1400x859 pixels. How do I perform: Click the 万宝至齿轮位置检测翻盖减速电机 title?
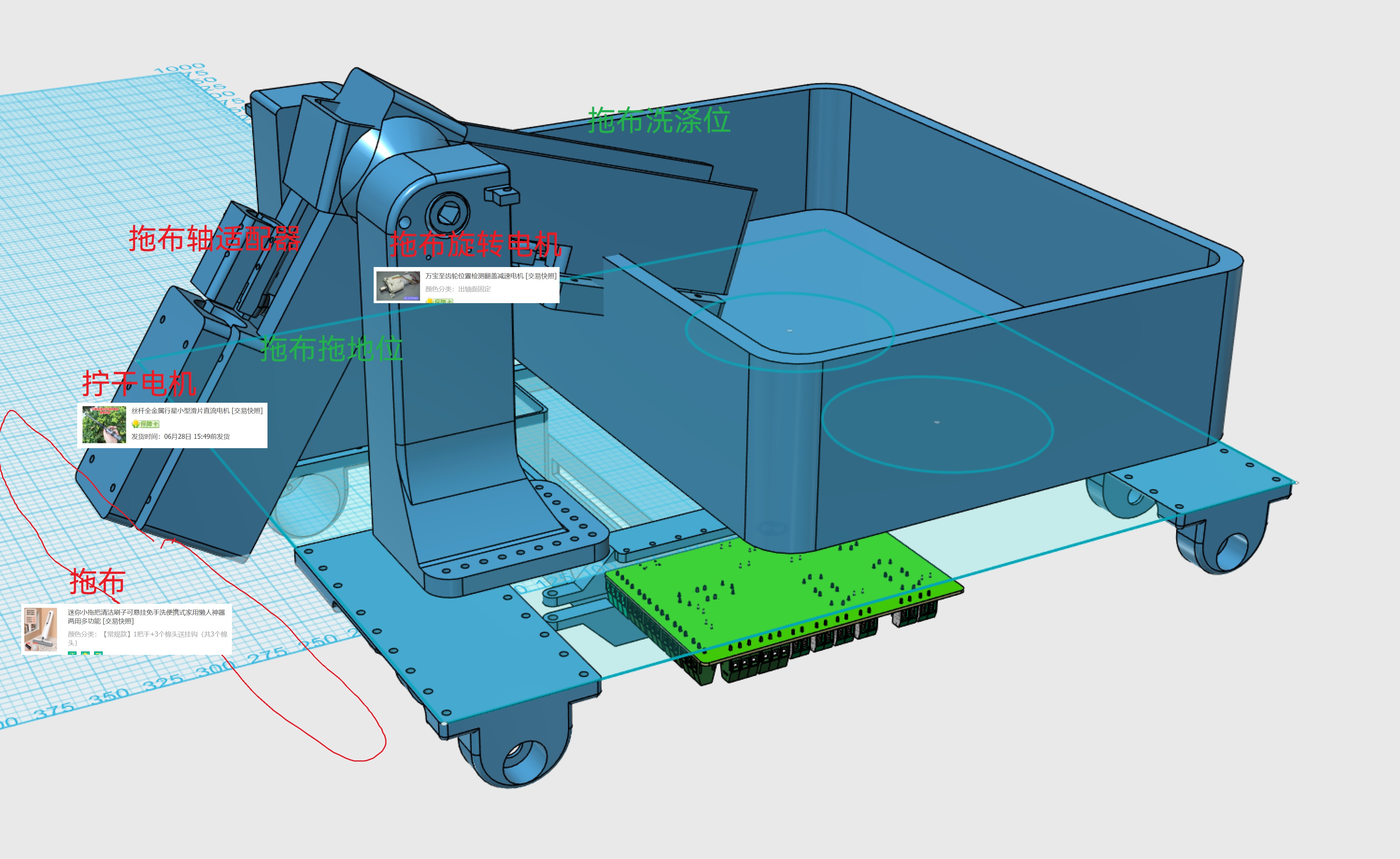(x=491, y=276)
